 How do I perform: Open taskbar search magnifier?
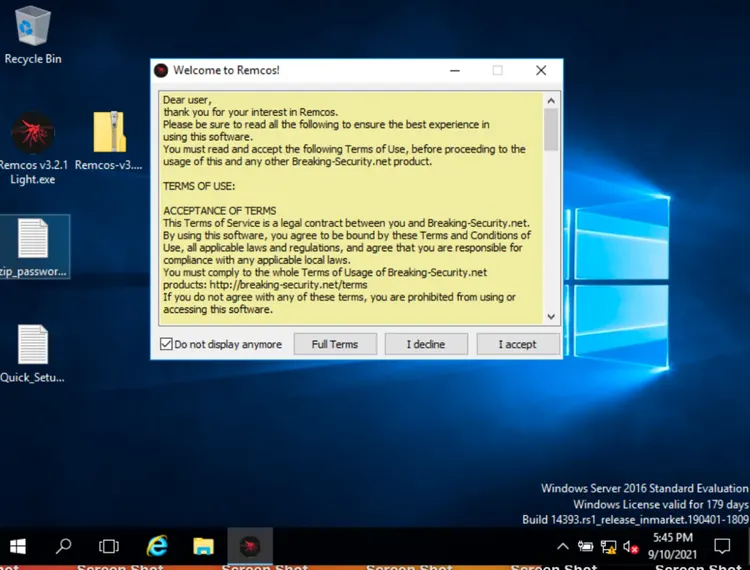[x=64, y=547]
